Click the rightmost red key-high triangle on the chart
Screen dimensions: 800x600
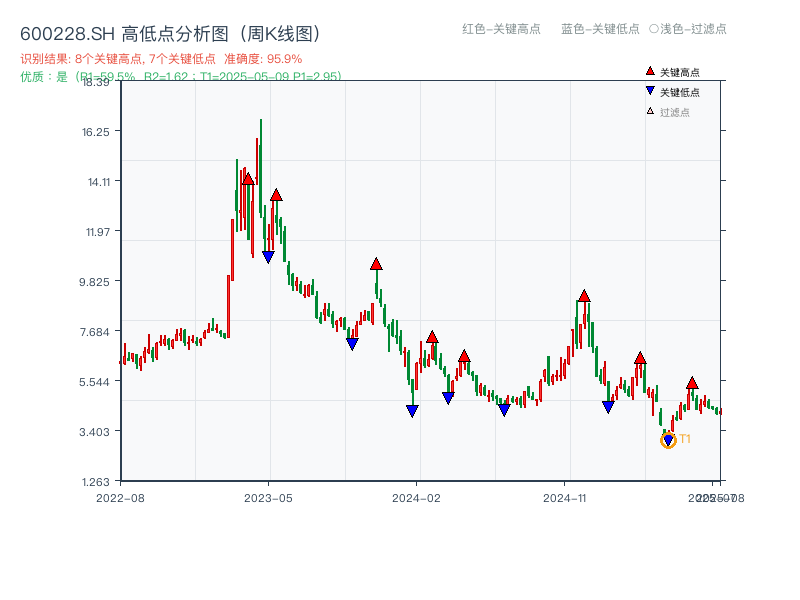(x=691, y=382)
